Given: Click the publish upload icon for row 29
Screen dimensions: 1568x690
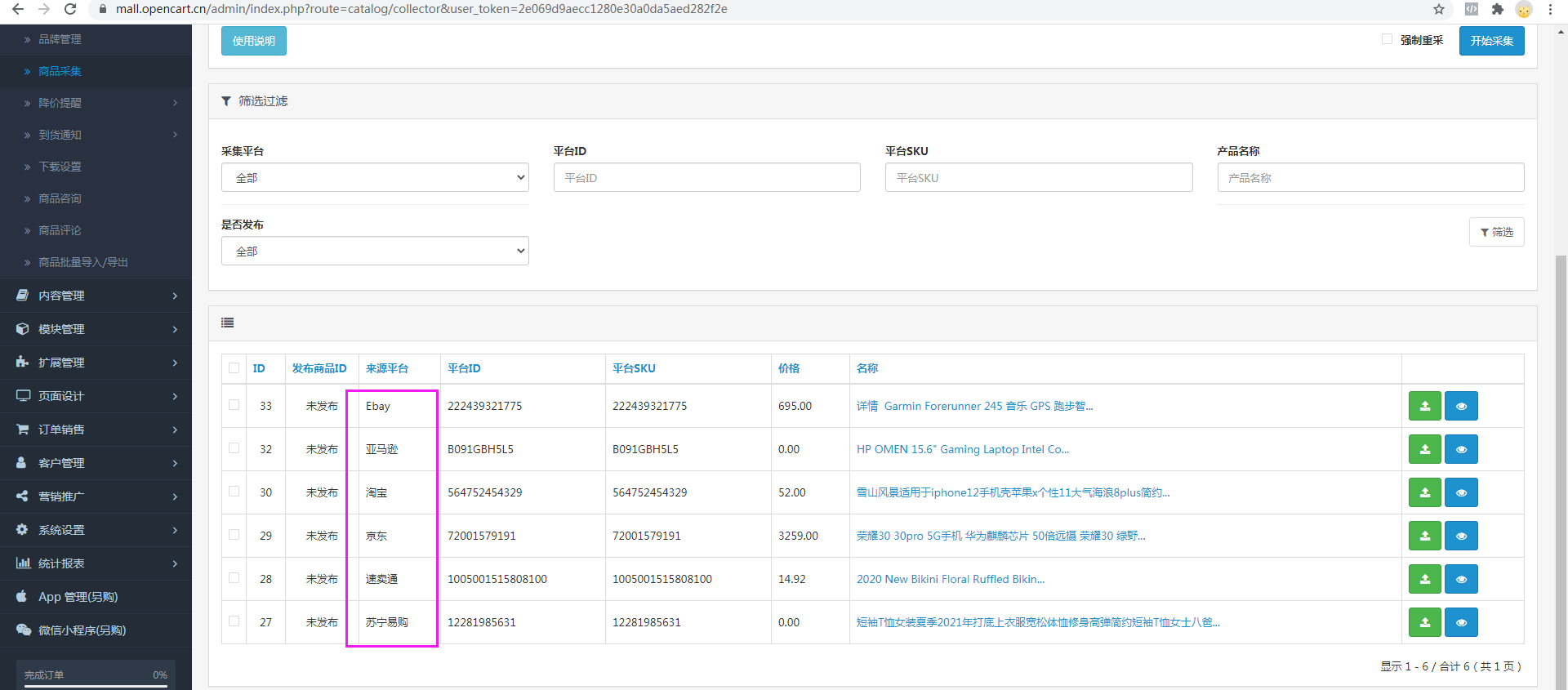Looking at the screenshot, I should point(1424,536).
